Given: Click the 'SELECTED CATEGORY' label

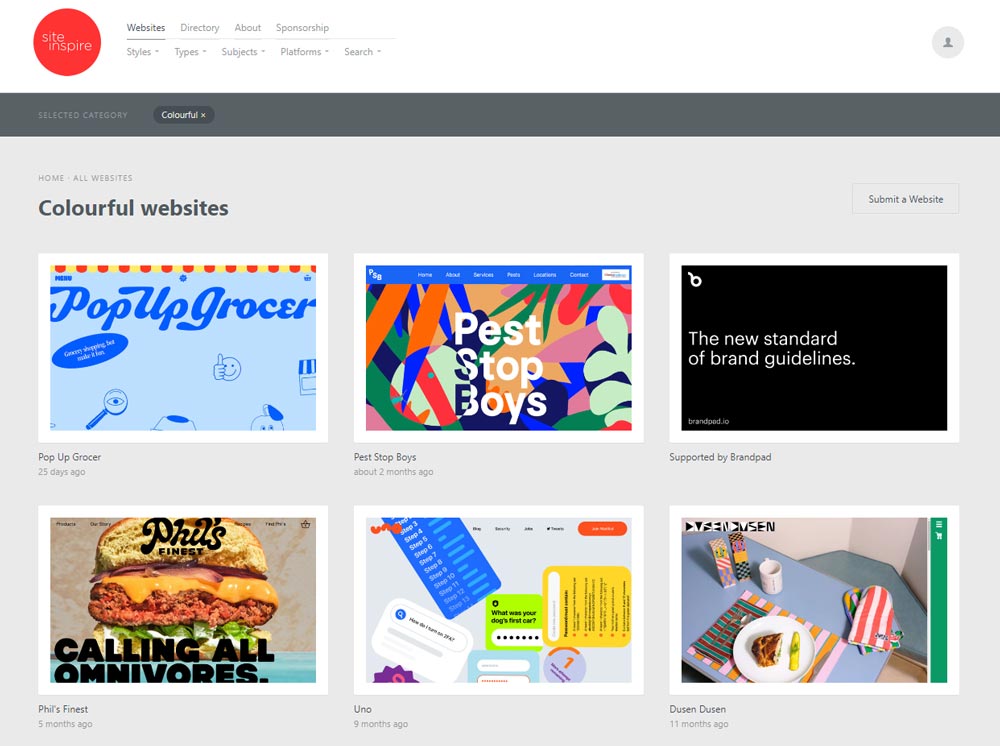Looking at the screenshot, I should [x=83, y=115].
